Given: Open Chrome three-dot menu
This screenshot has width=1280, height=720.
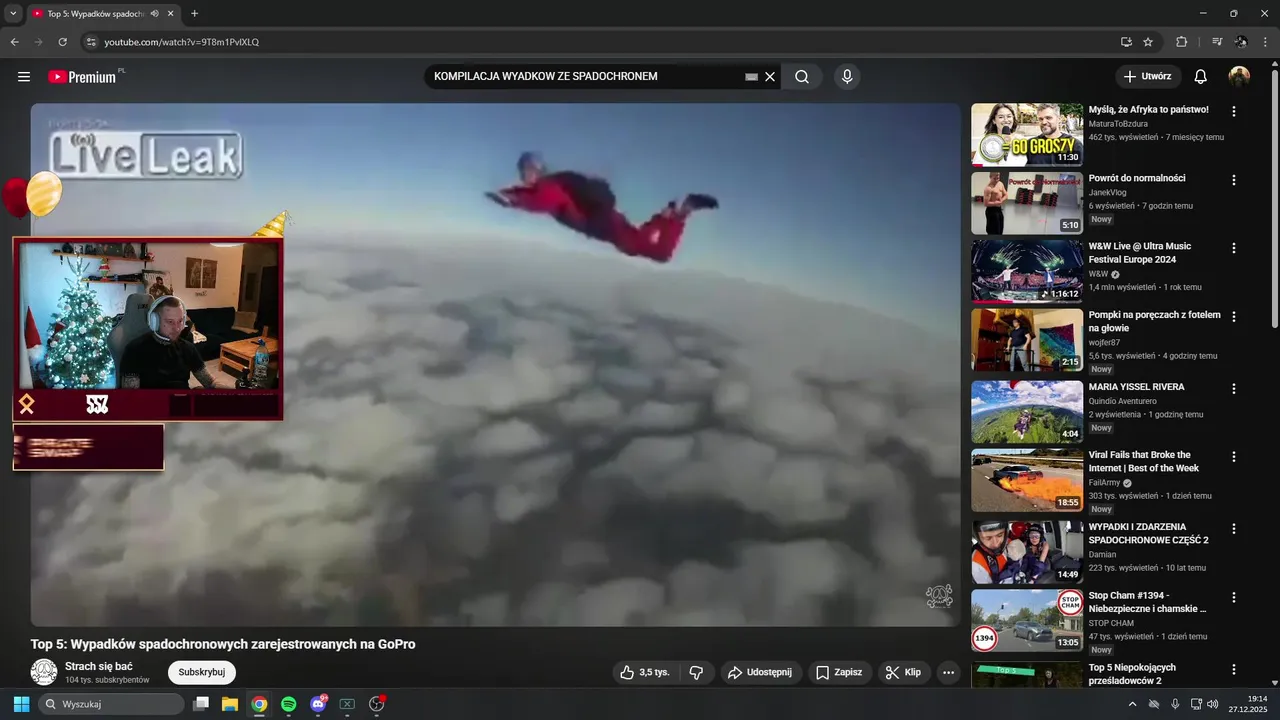Looking at the screenshot, I should coord(1265,42).
